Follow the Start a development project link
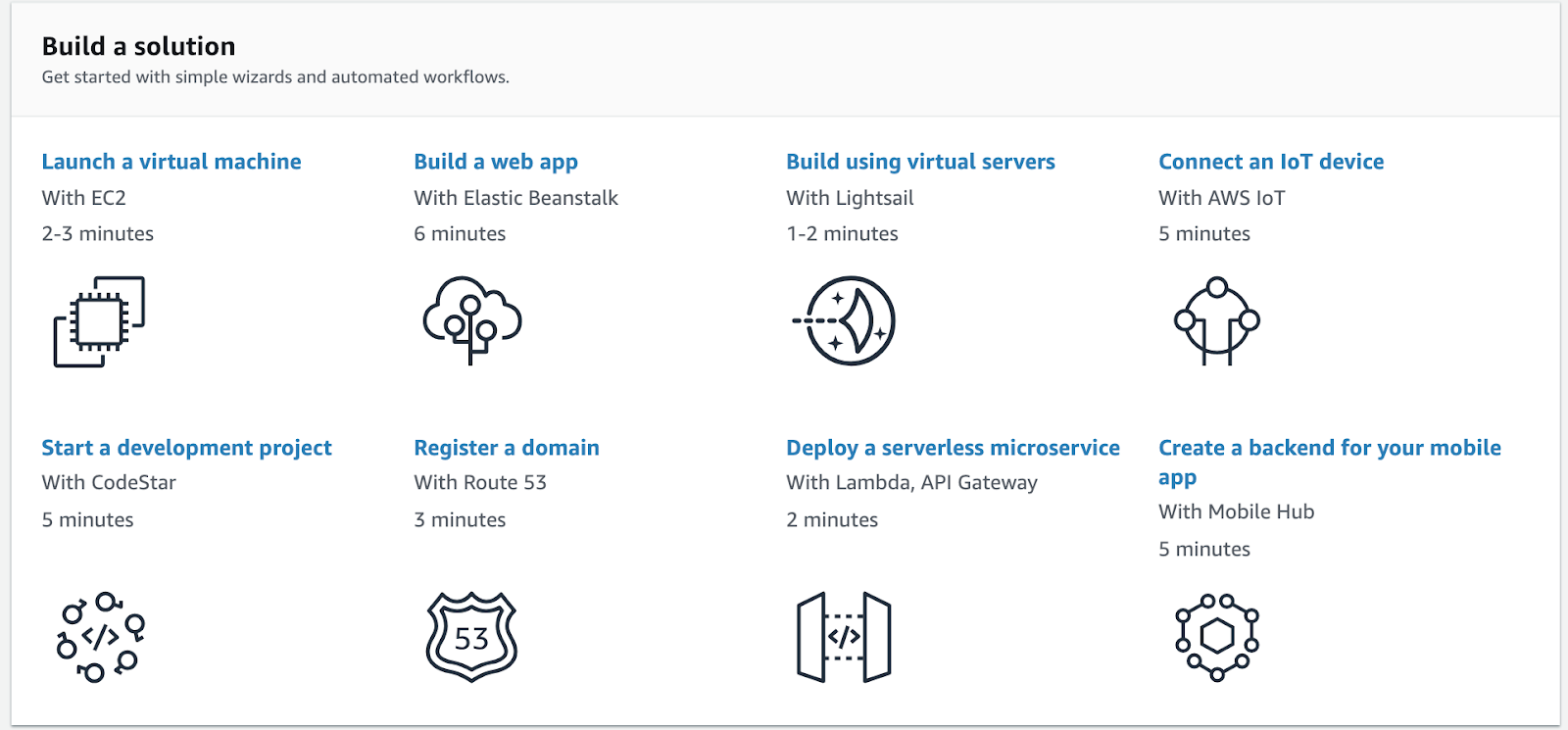 coord(186,448)
